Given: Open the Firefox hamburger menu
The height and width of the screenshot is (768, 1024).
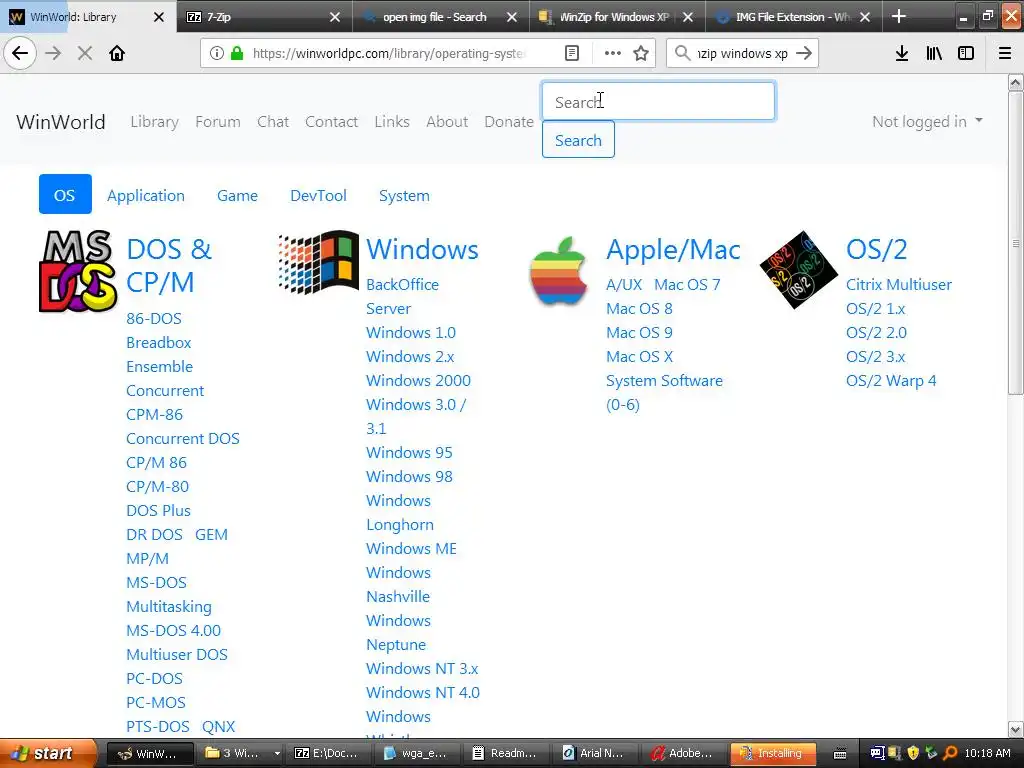Looking at the screenshot, I should click(x=1005, y=53).
